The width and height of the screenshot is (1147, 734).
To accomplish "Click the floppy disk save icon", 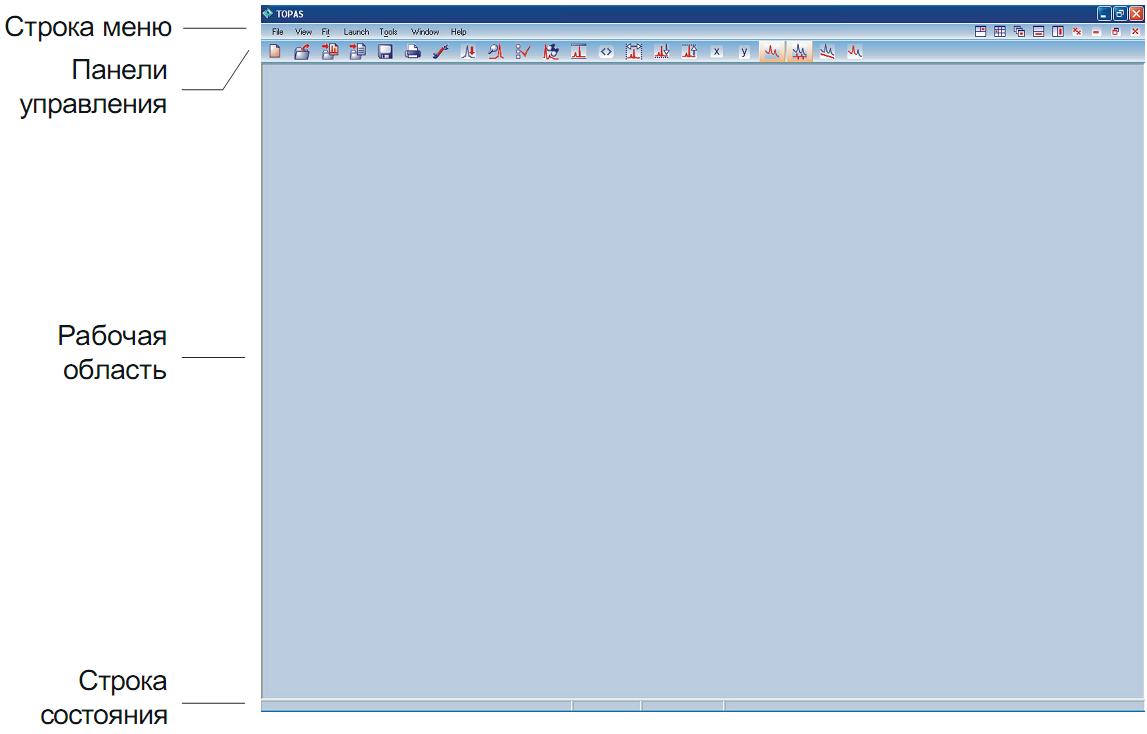I will point(385,51).
